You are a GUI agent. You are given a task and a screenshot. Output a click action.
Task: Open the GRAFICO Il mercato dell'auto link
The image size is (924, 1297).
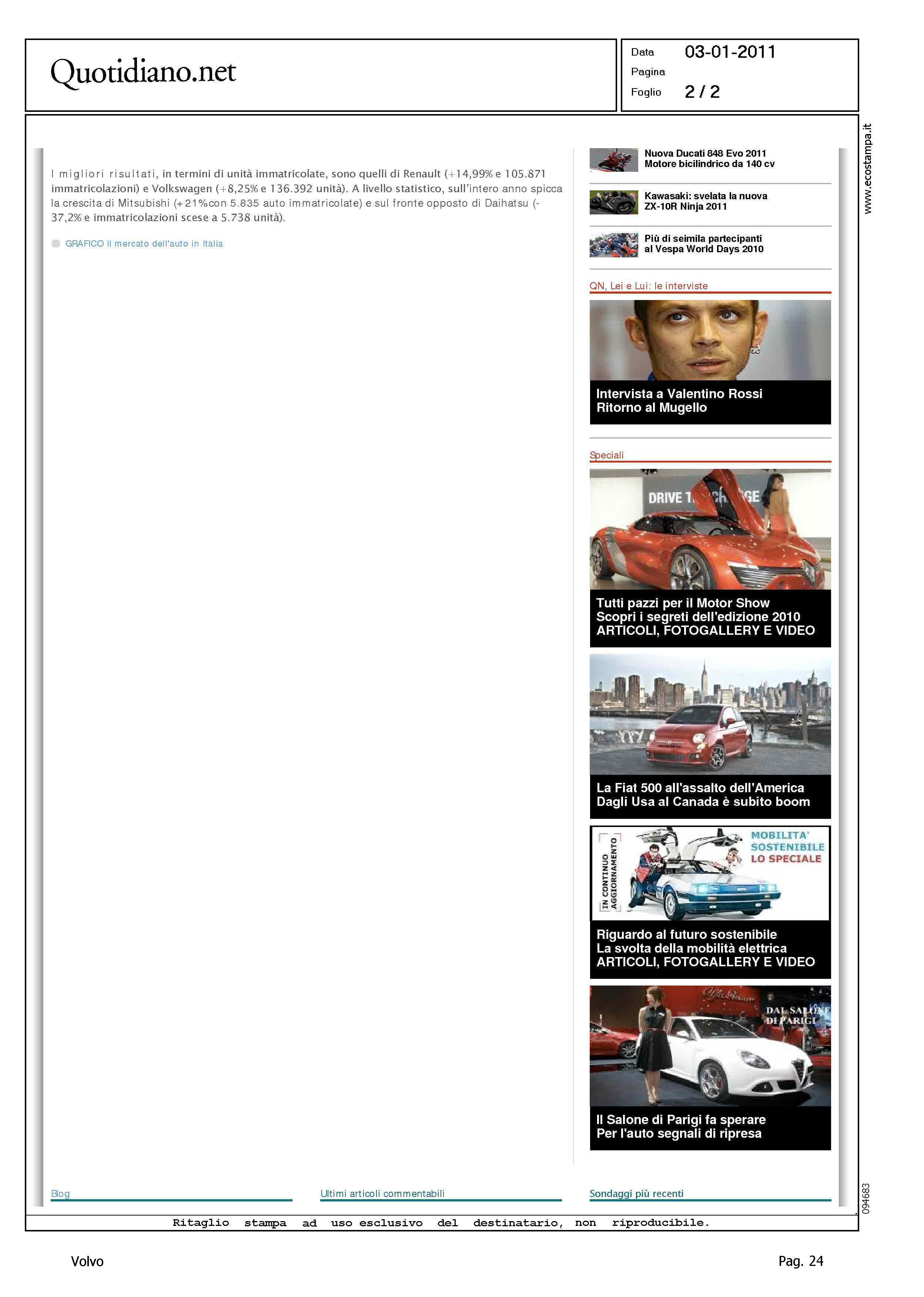[x=143, y=244]
